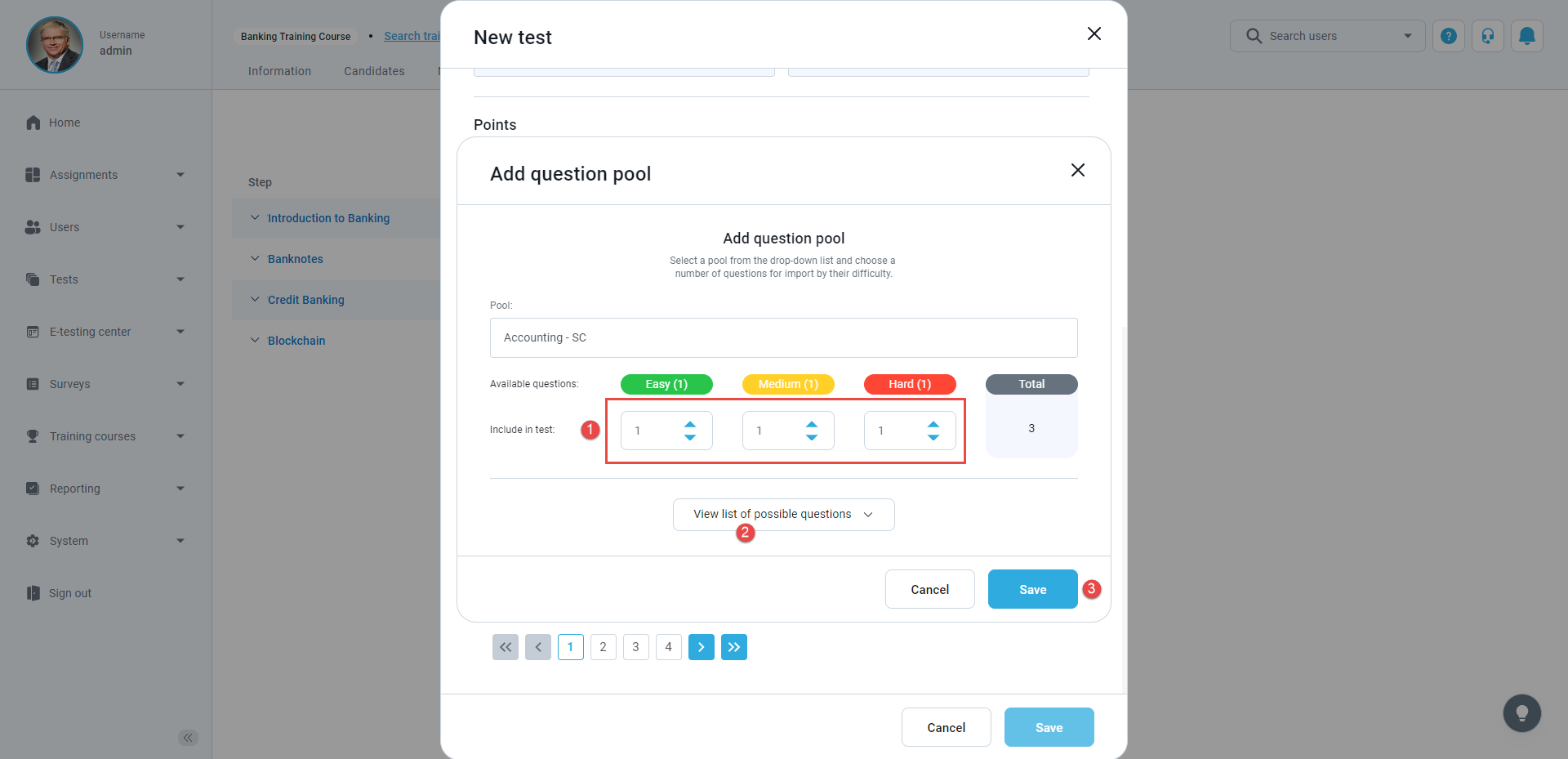This screenshot has width=1568, height=759.
Task: Select the Home menu item
Action: 65,123
